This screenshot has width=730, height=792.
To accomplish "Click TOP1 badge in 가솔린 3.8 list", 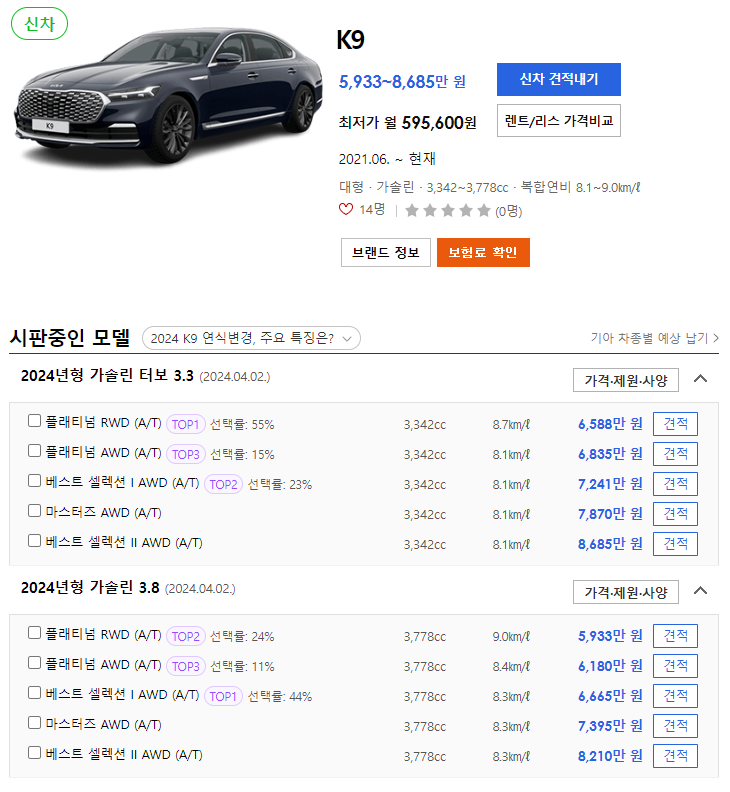I will tap(223, 697).
